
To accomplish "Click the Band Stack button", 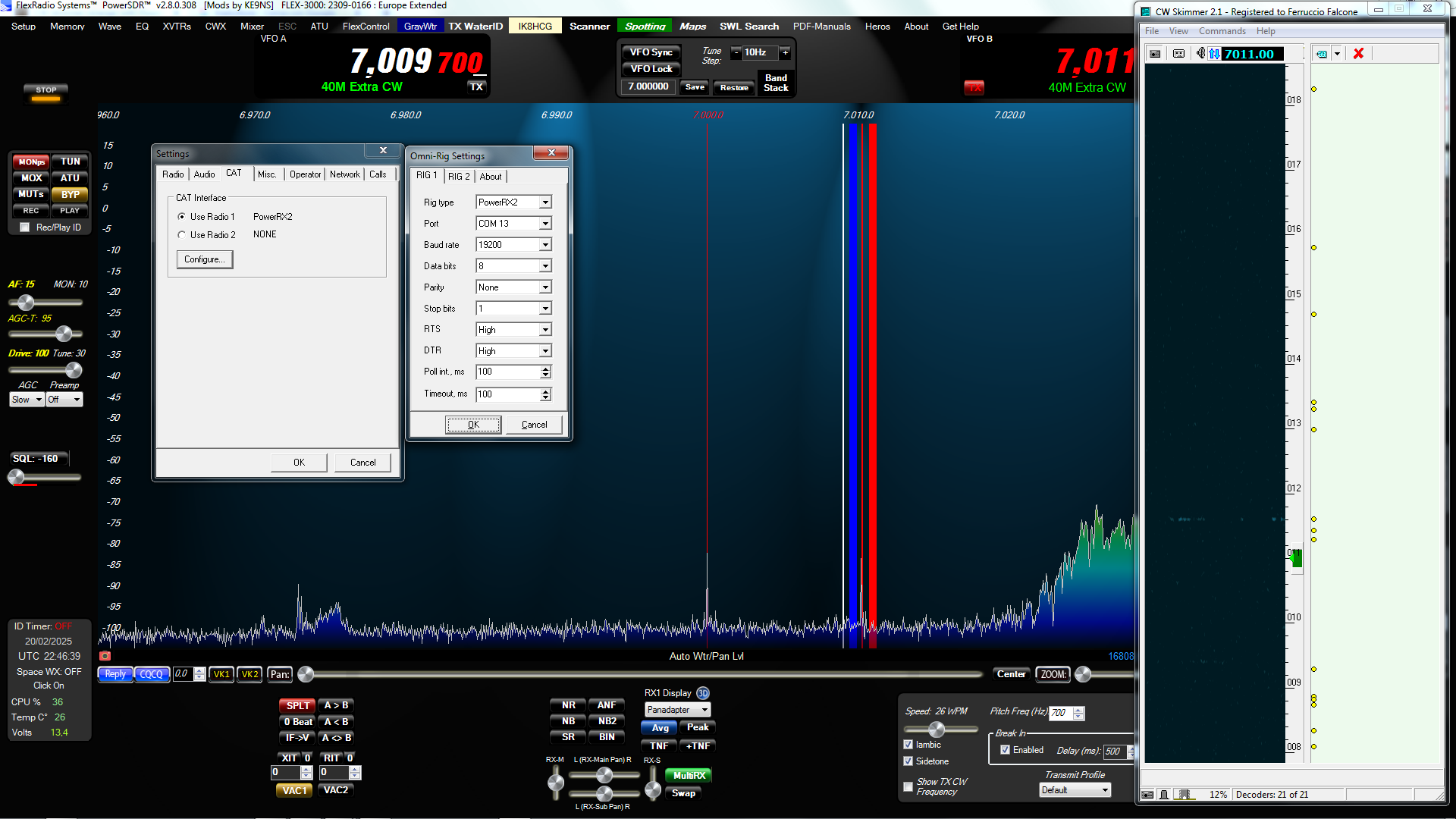I will pos(776,83).
